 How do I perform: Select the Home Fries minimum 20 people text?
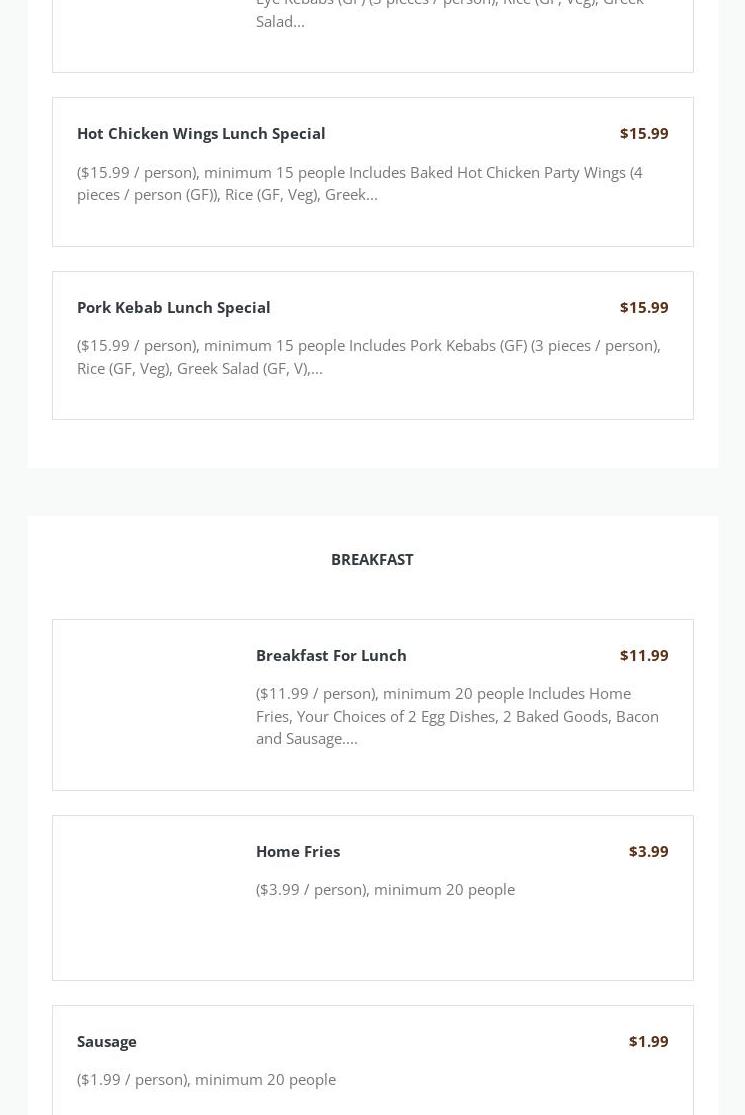(x=385, y=889)
